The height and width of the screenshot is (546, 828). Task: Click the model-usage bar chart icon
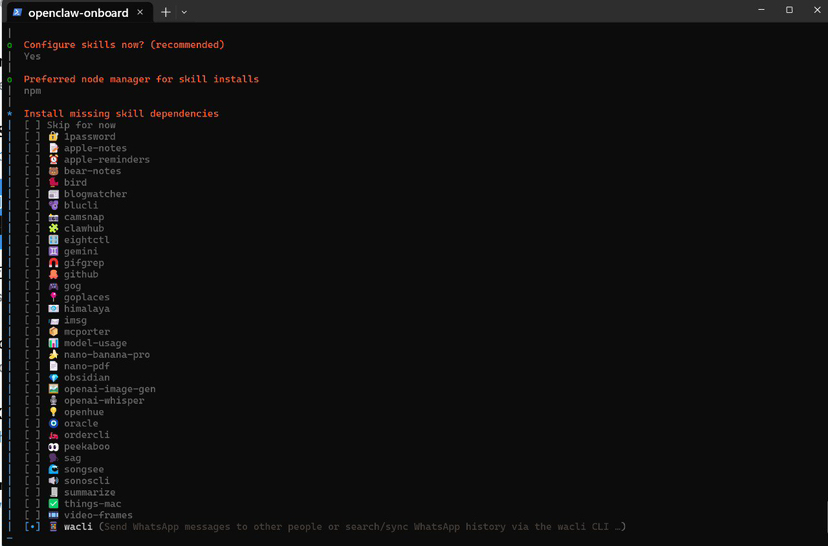coord(53,343)
